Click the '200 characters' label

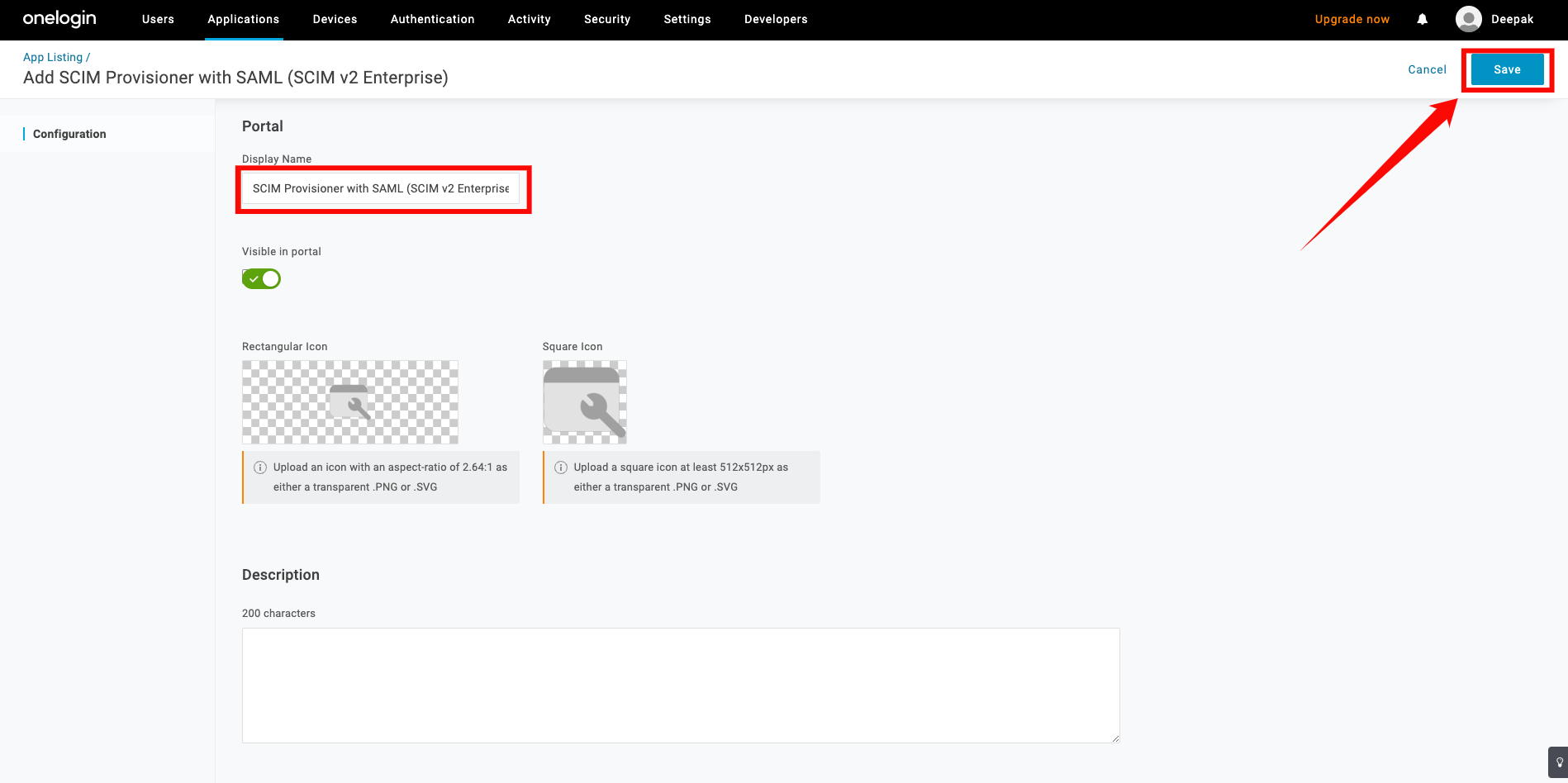click(x=278, y=614)
